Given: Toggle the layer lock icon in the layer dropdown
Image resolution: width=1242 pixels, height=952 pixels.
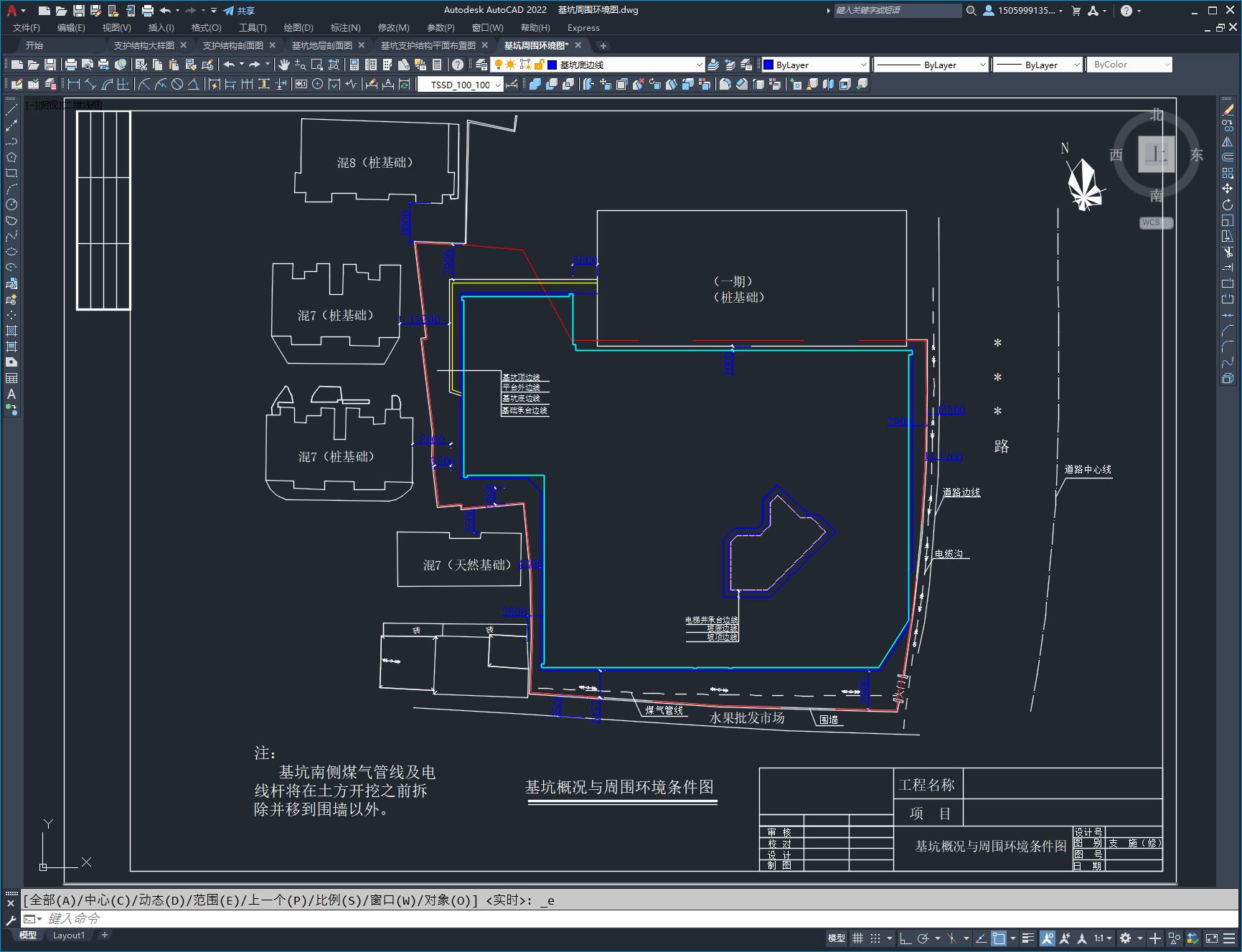Looking at the screenshot, I should [539, 65].
